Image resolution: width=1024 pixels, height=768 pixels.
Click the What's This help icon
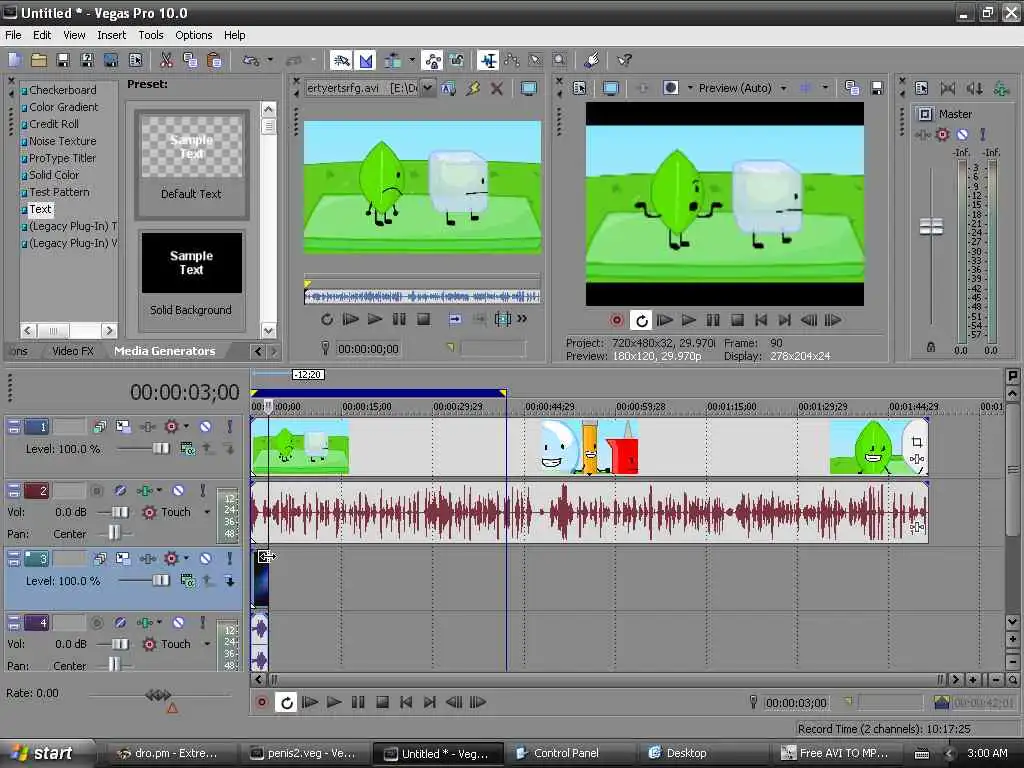(x=624, y=61)
